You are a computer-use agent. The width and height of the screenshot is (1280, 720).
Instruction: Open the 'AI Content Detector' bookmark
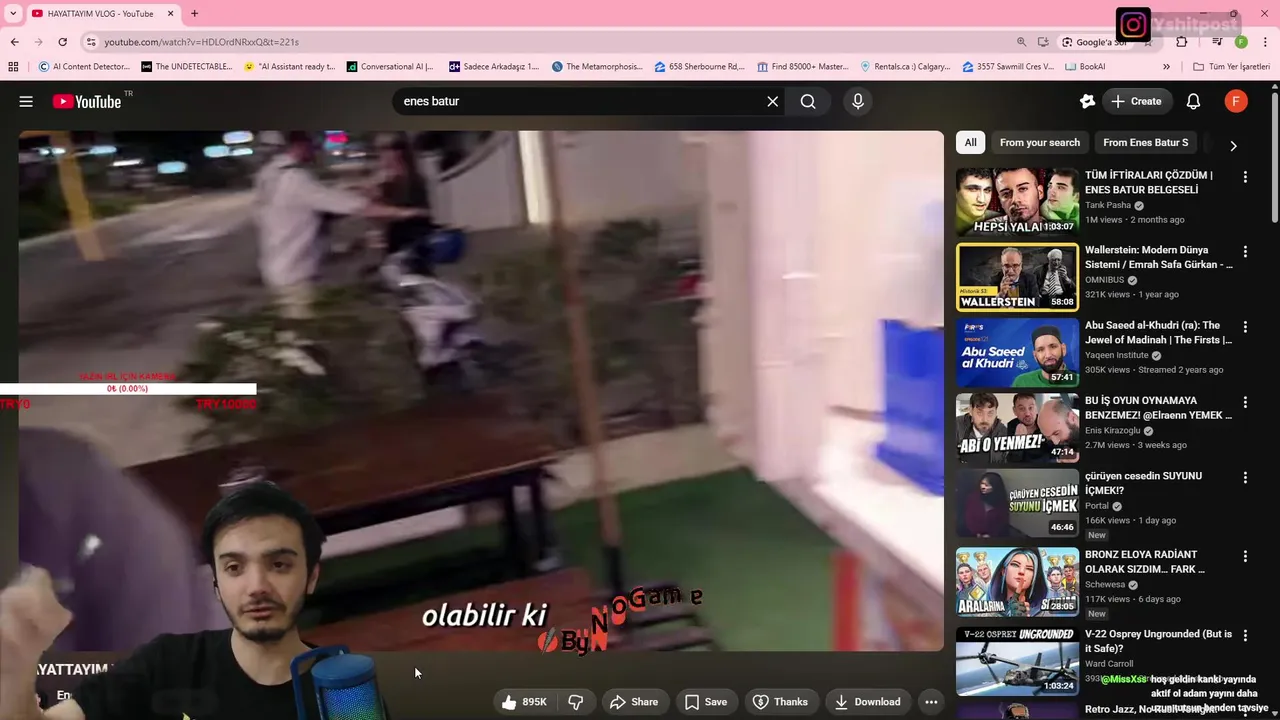(x=84, y=67)
